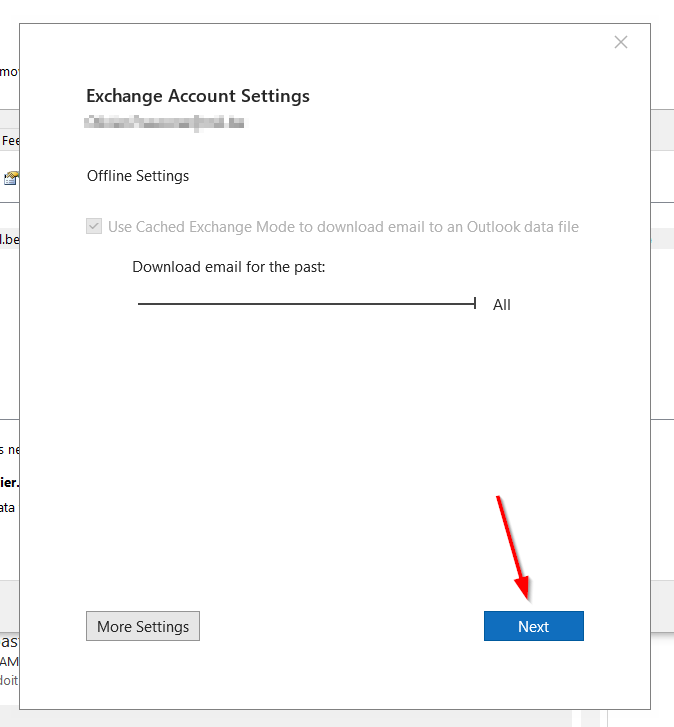Click the blurred email address under the title
The height and width of the screenshot is (727, 674).
coord(165,122)
